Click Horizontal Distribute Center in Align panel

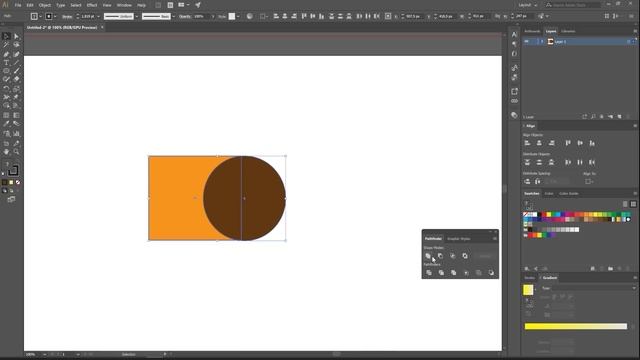coord(580,162)
